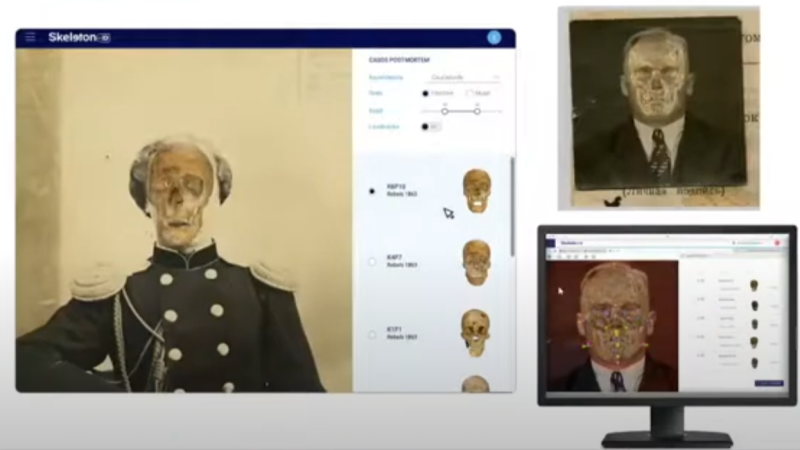
Task: Click the case list vertical scrollbar
Action: tap(512, 207)
